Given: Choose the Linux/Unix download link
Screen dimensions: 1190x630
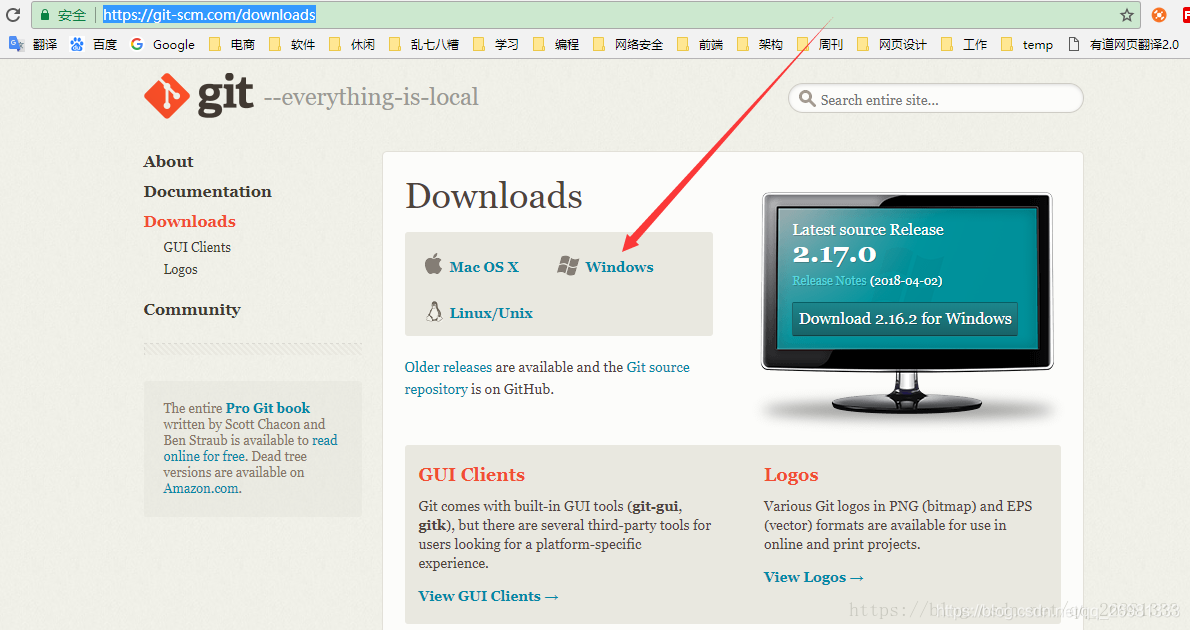Looking at the screenshot, I should point(491,313).
